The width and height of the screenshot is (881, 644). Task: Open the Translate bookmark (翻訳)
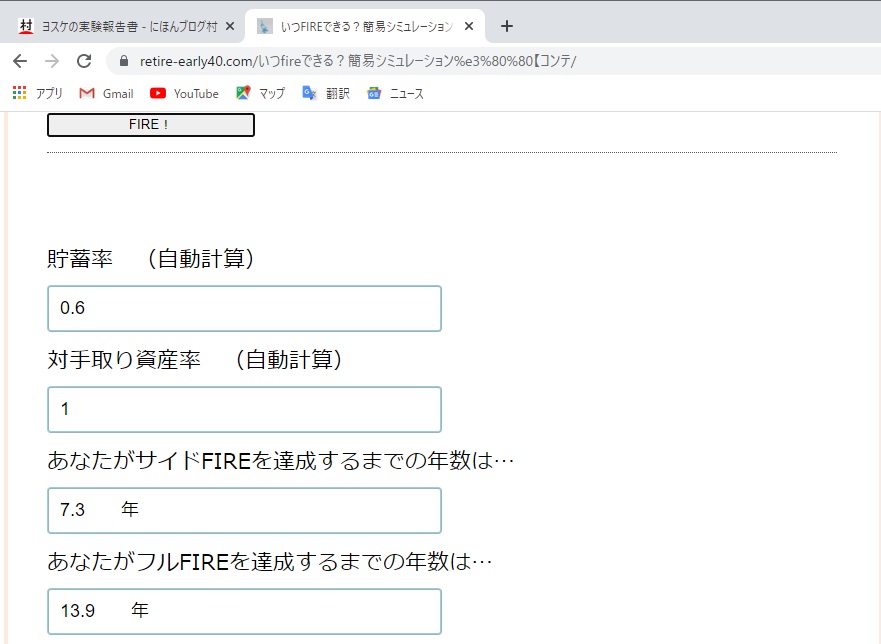pos(326,93)
